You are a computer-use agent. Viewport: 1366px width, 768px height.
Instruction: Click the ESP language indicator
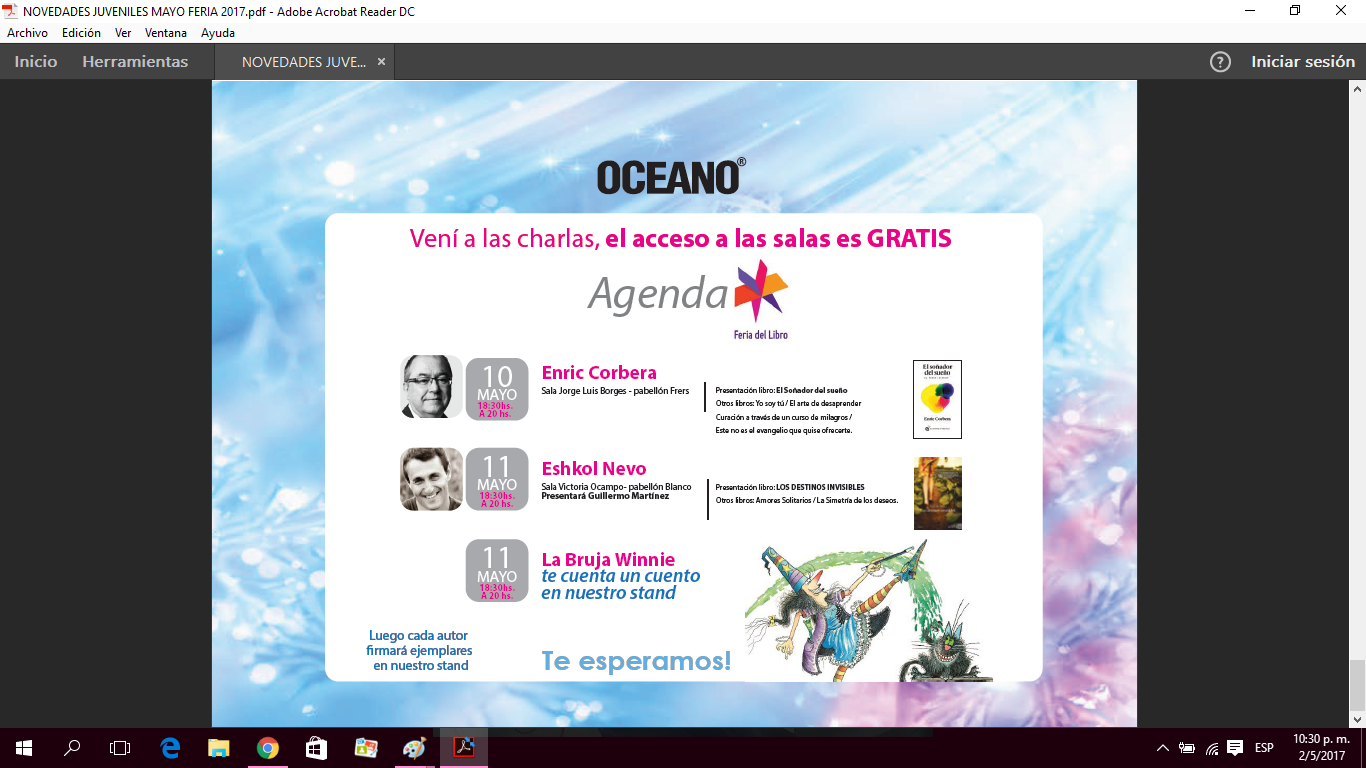1264,748
